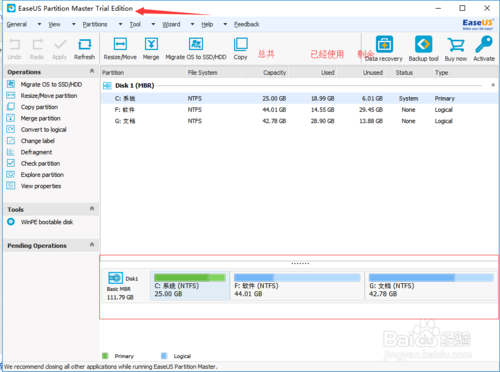The width and height of the screenshot is (500, 372).
Task: Open the Wizard menu
Action: click(x=171, y=24)
